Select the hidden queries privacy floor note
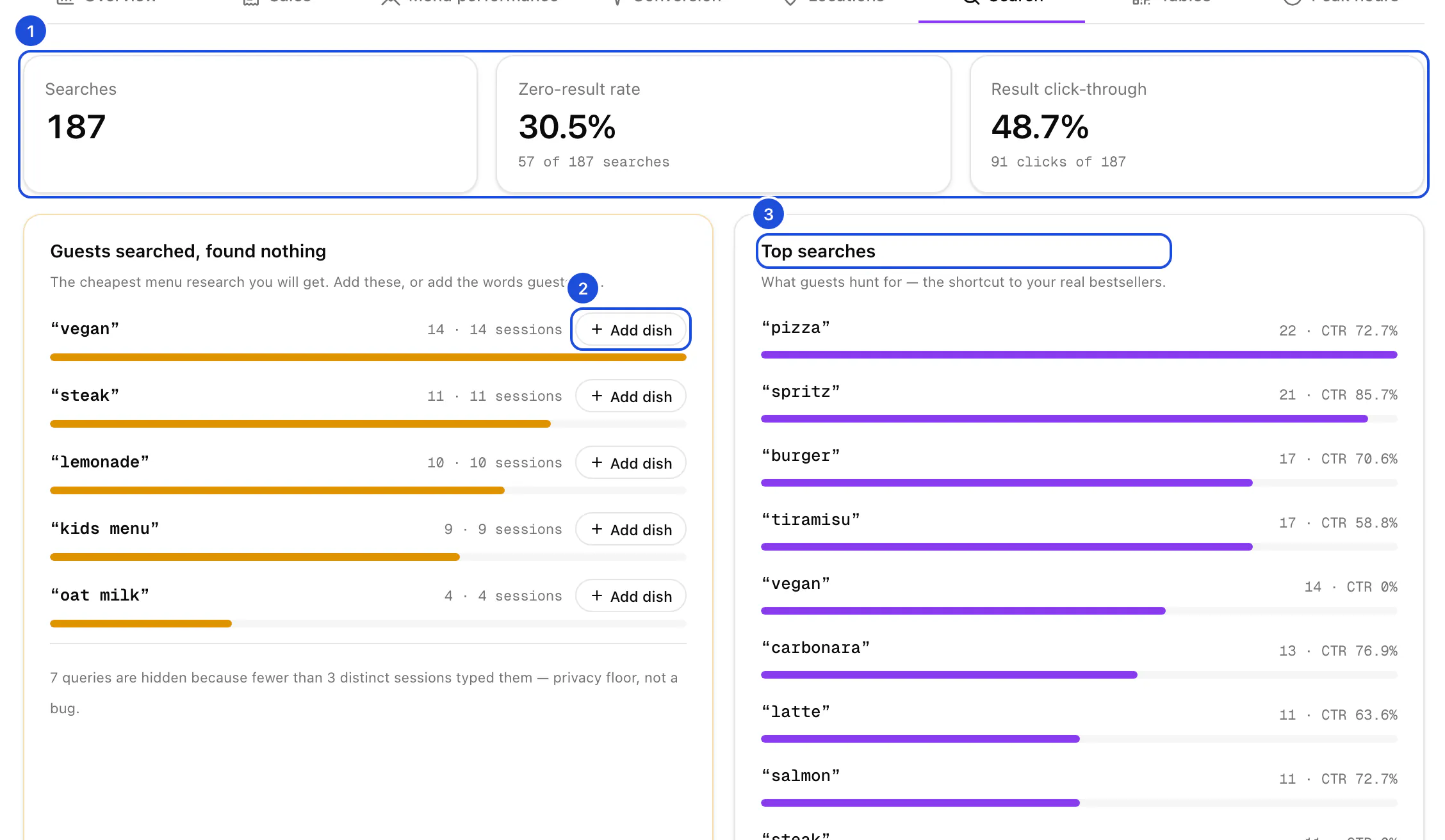The image size is (1445, 840). [x=364, y=693]
